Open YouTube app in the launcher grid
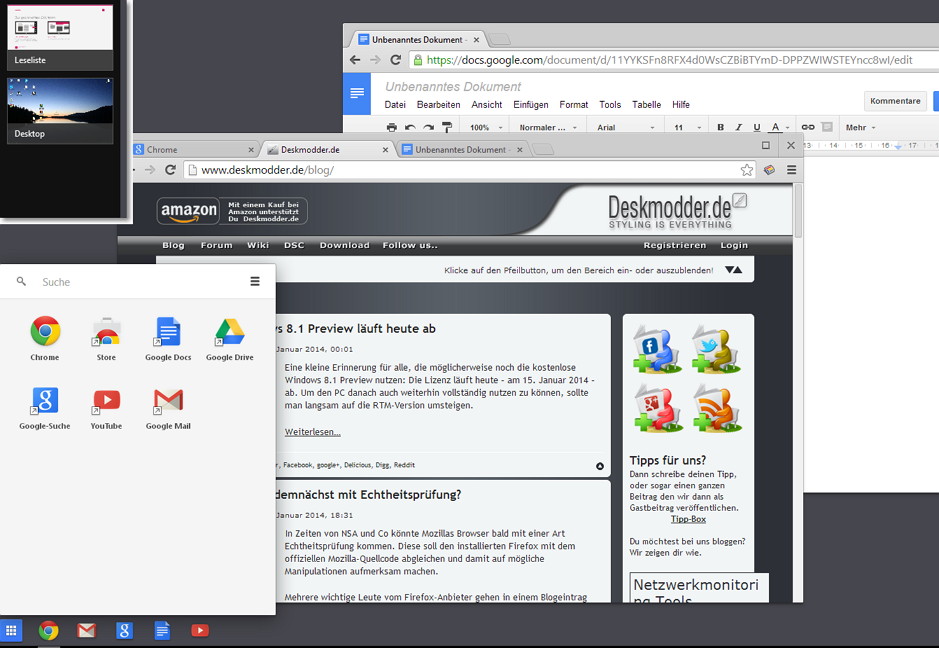This screenshot has width=939, height=648. pyautogui.click(x=106, y=408)
